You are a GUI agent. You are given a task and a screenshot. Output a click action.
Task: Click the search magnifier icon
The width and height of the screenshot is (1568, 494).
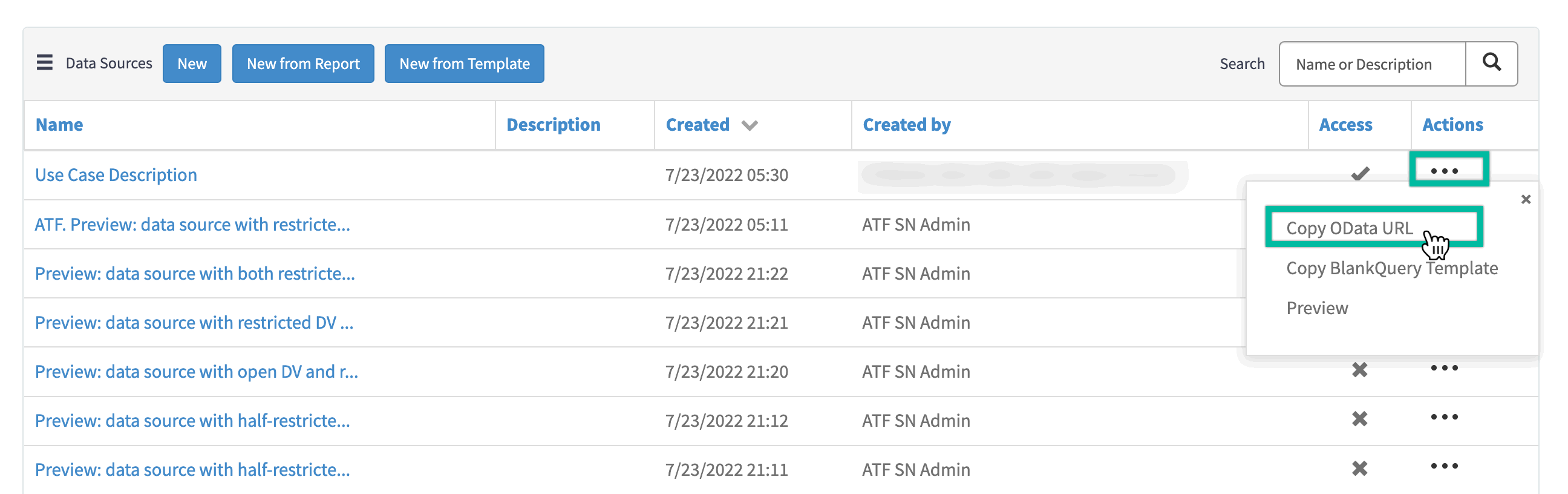tap(1491, 63)
